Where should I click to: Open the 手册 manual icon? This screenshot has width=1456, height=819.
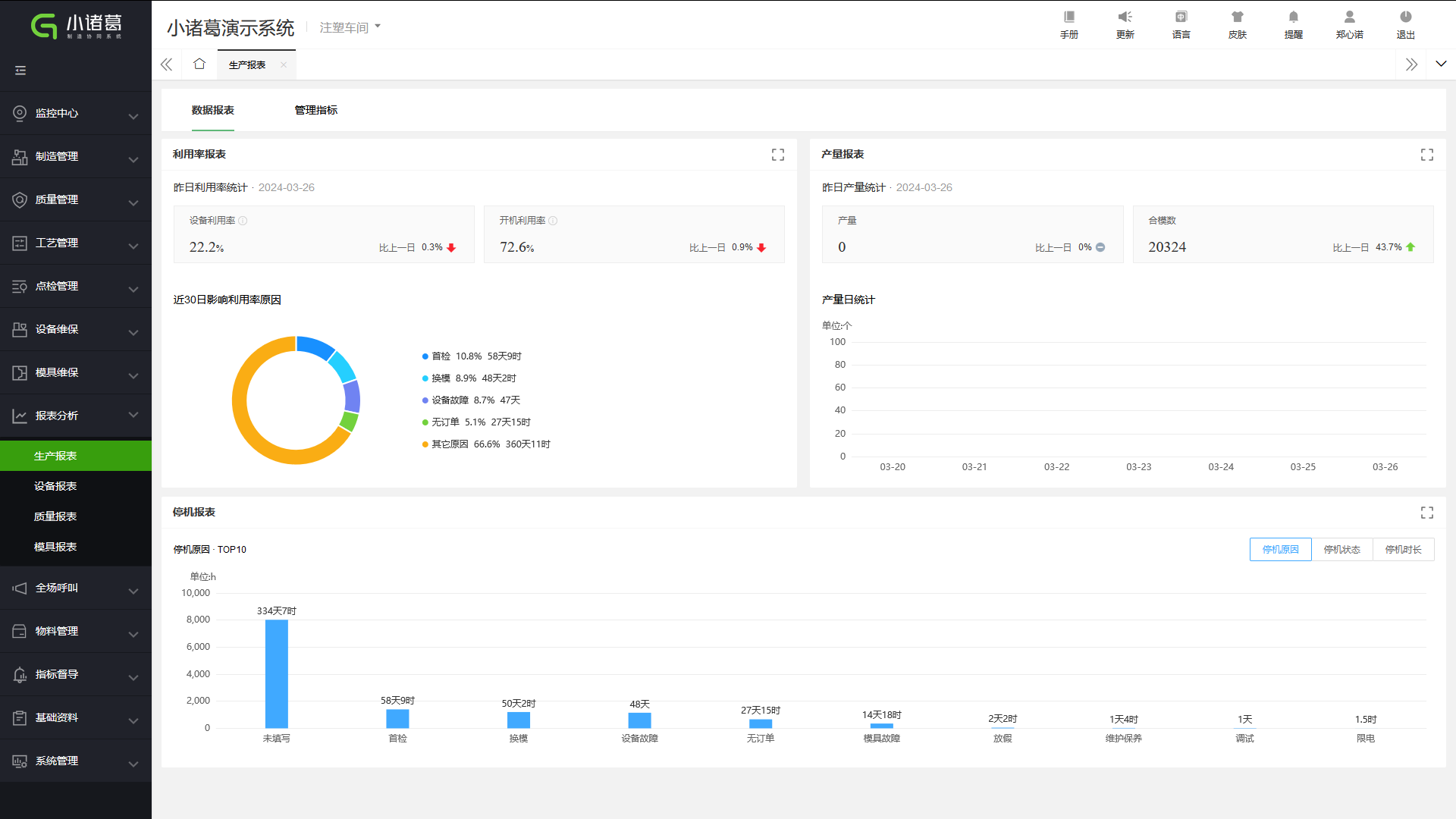(x=1068, y=17)
